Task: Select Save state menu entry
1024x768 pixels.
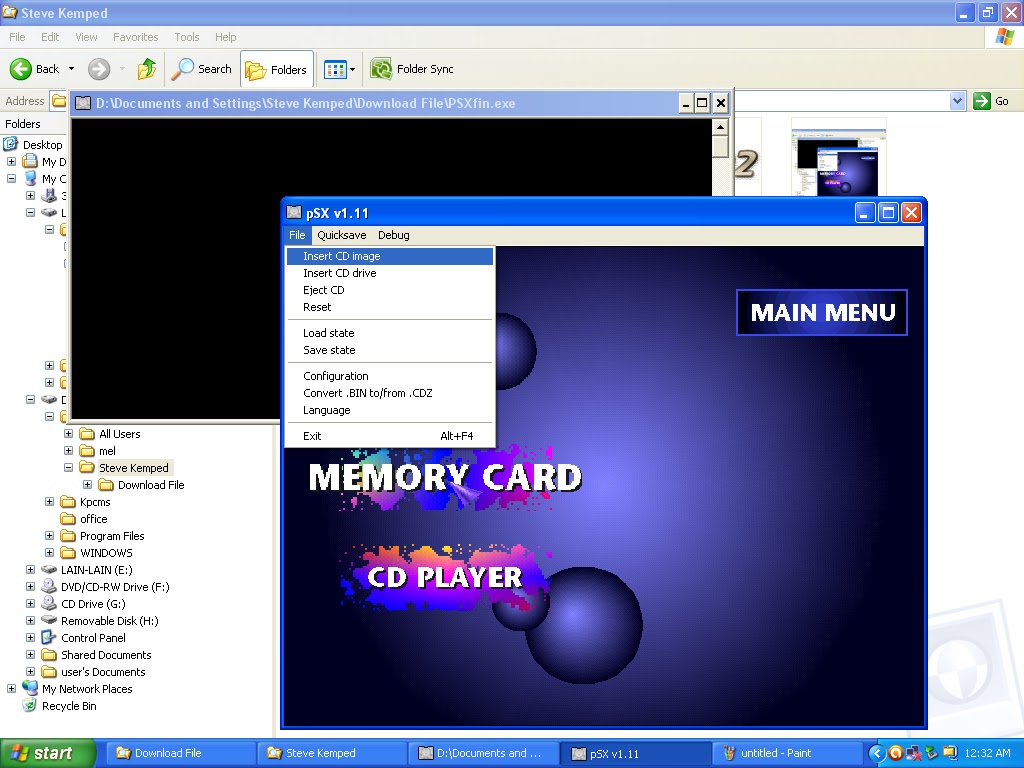Action: (389, 350)
